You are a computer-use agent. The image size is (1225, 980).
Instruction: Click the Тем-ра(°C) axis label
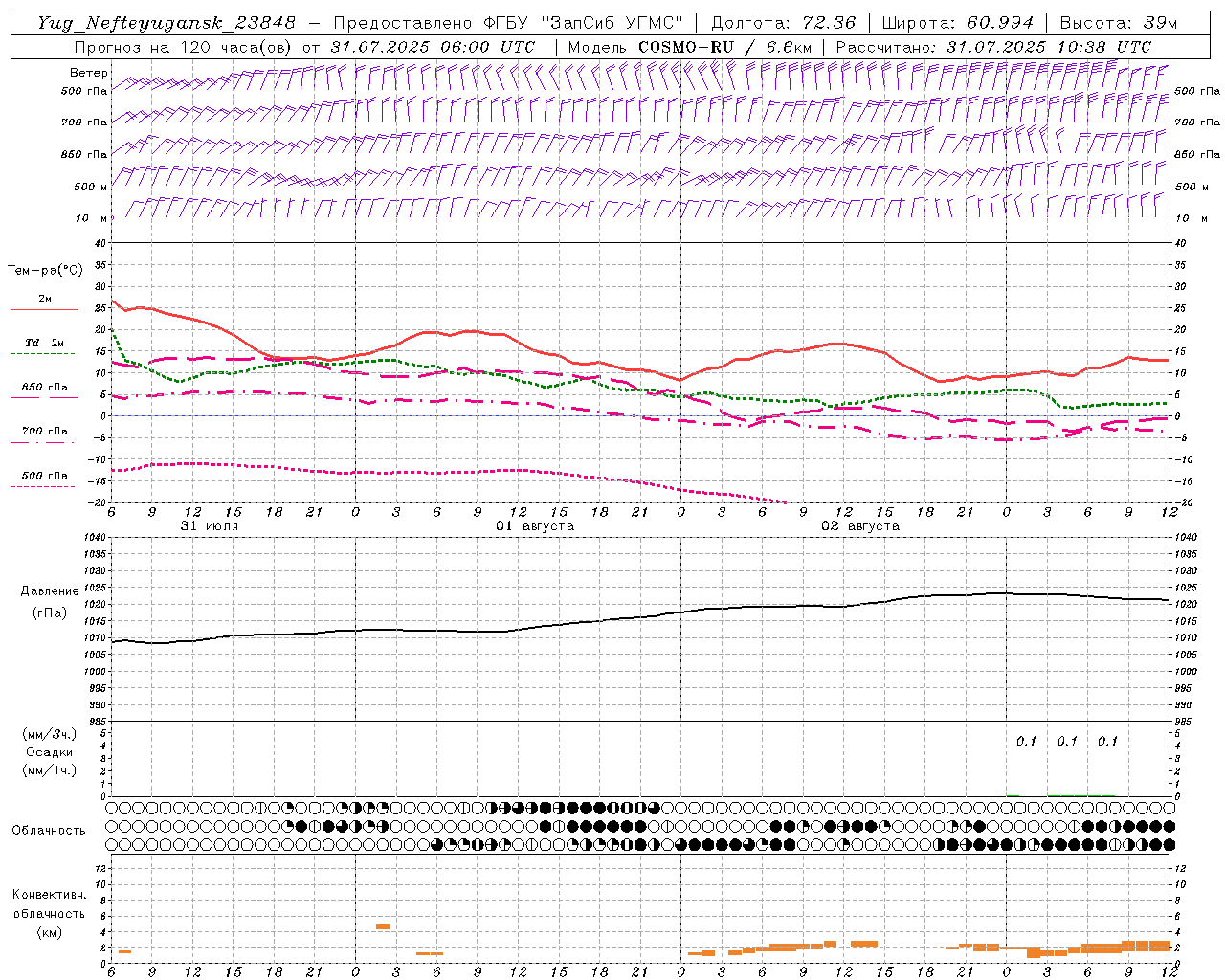tap(45, 271)
